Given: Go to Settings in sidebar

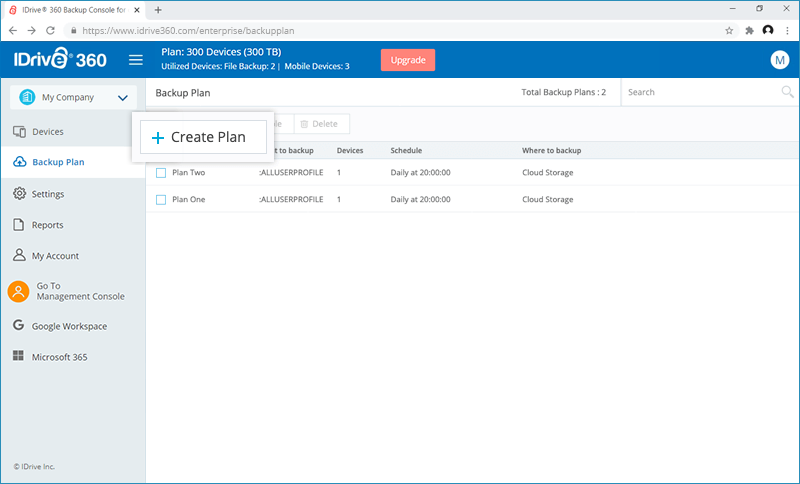Looking at the screenshot, I should point(47,194).
